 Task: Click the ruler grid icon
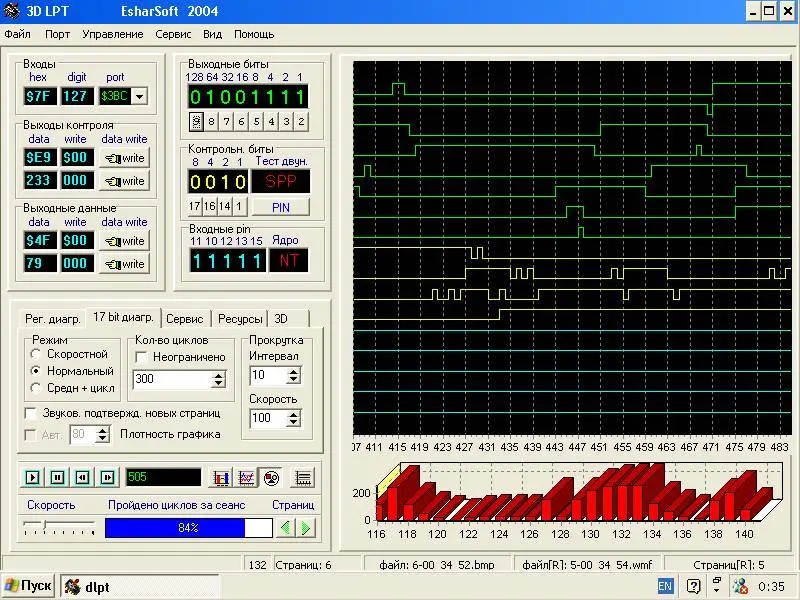[305, 478]
